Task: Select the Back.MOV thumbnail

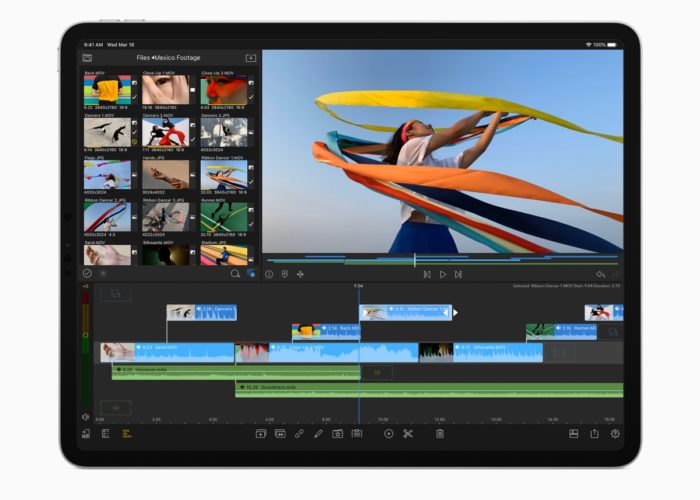Action: tap(107, 89)
